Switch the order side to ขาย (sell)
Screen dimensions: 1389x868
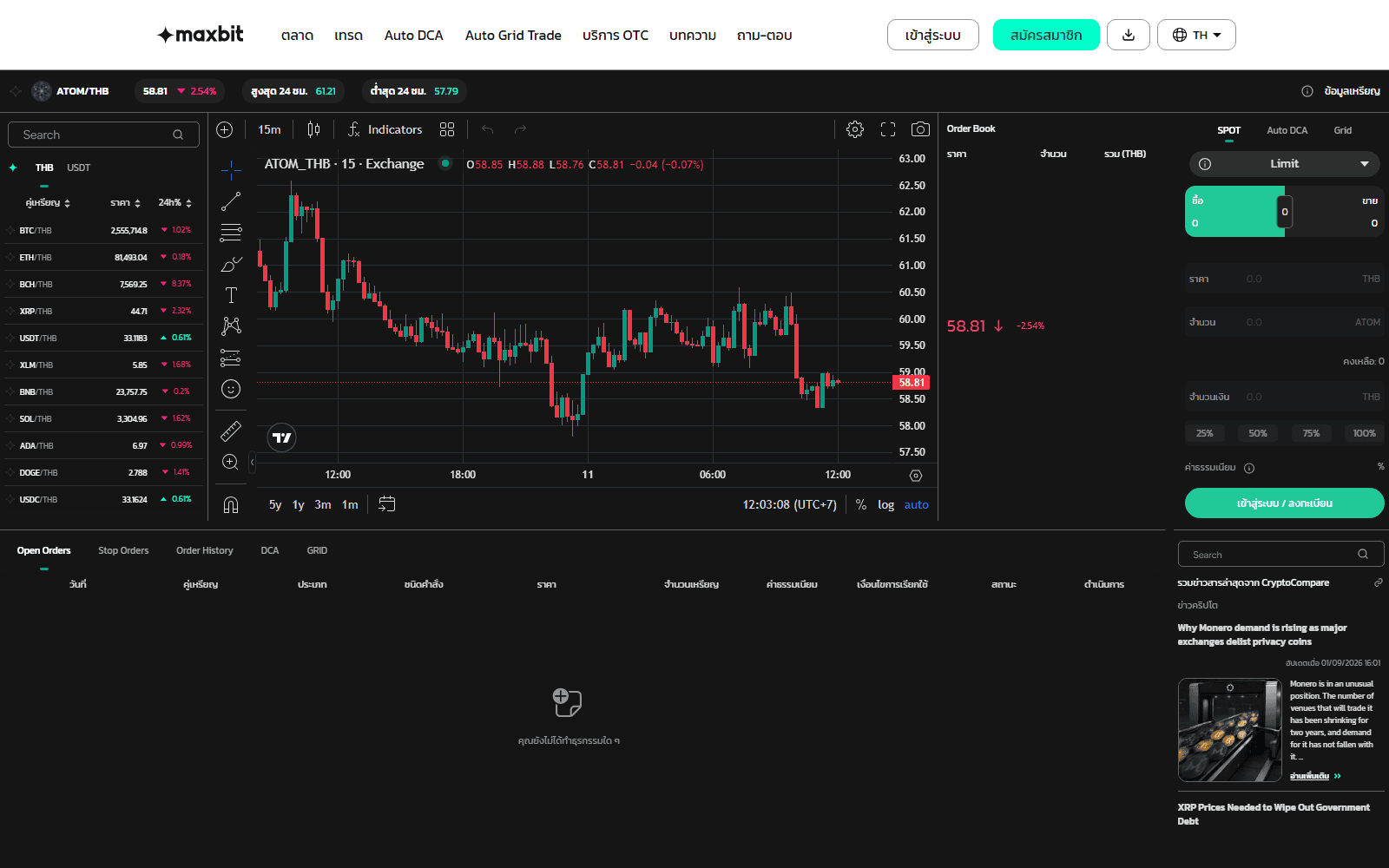tap(1335, 212)
